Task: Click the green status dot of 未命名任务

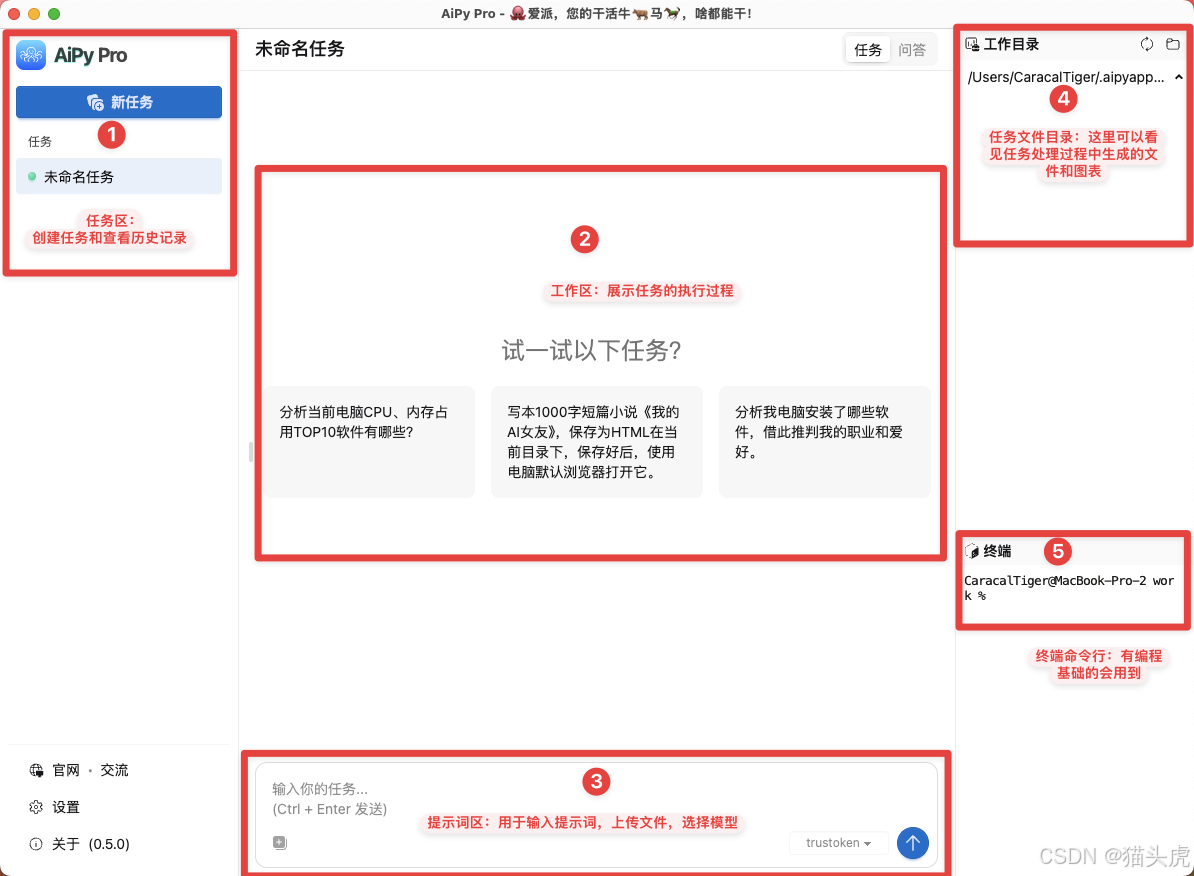Action: point(32,177)
